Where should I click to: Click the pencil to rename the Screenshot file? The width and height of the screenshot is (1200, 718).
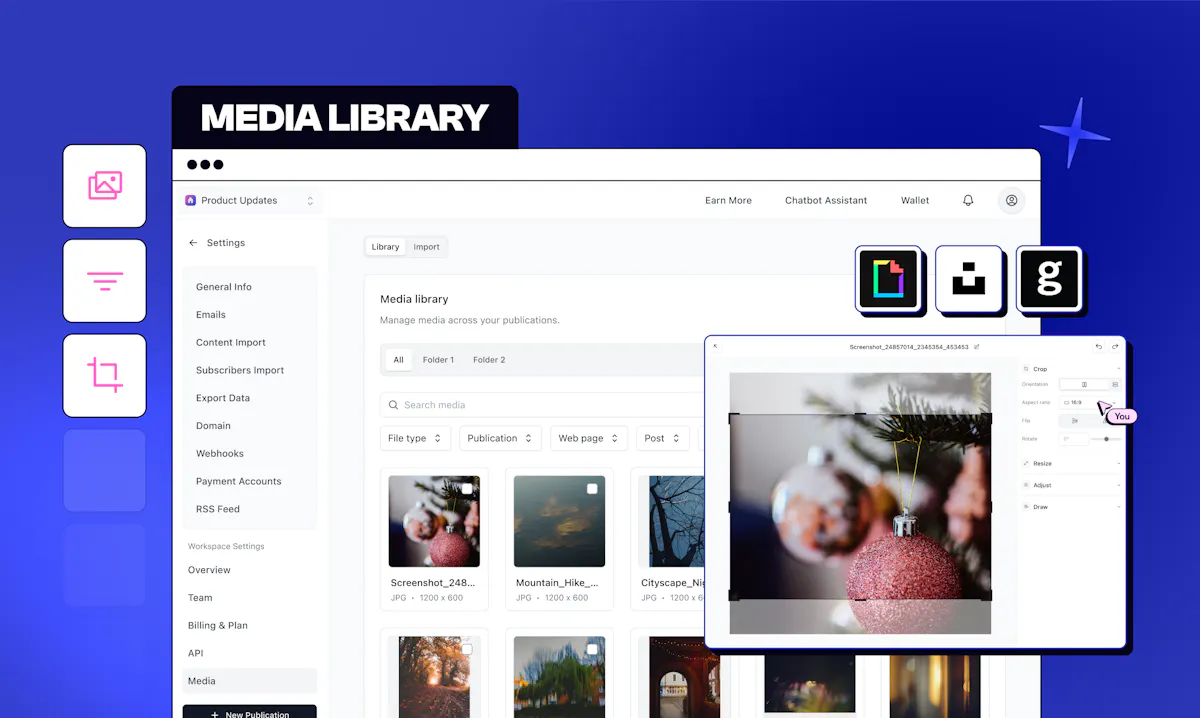[977, 347]
